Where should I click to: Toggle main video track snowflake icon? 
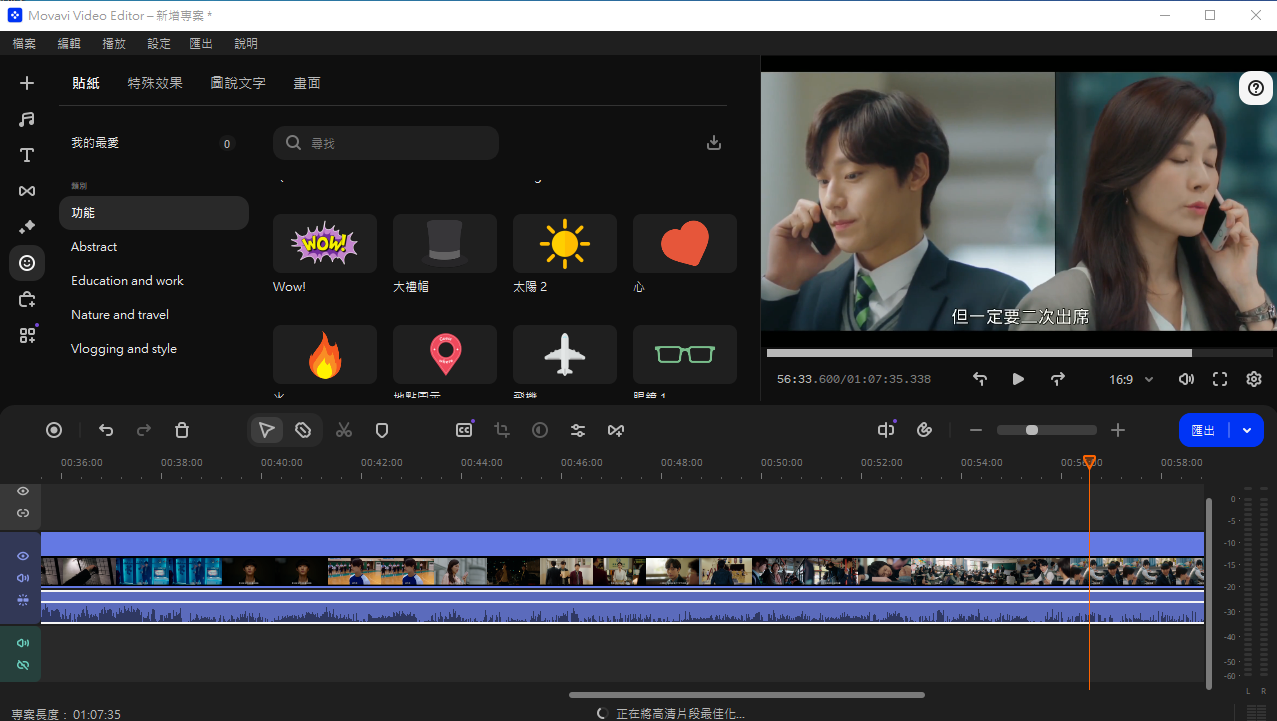(x=23, y=600)
